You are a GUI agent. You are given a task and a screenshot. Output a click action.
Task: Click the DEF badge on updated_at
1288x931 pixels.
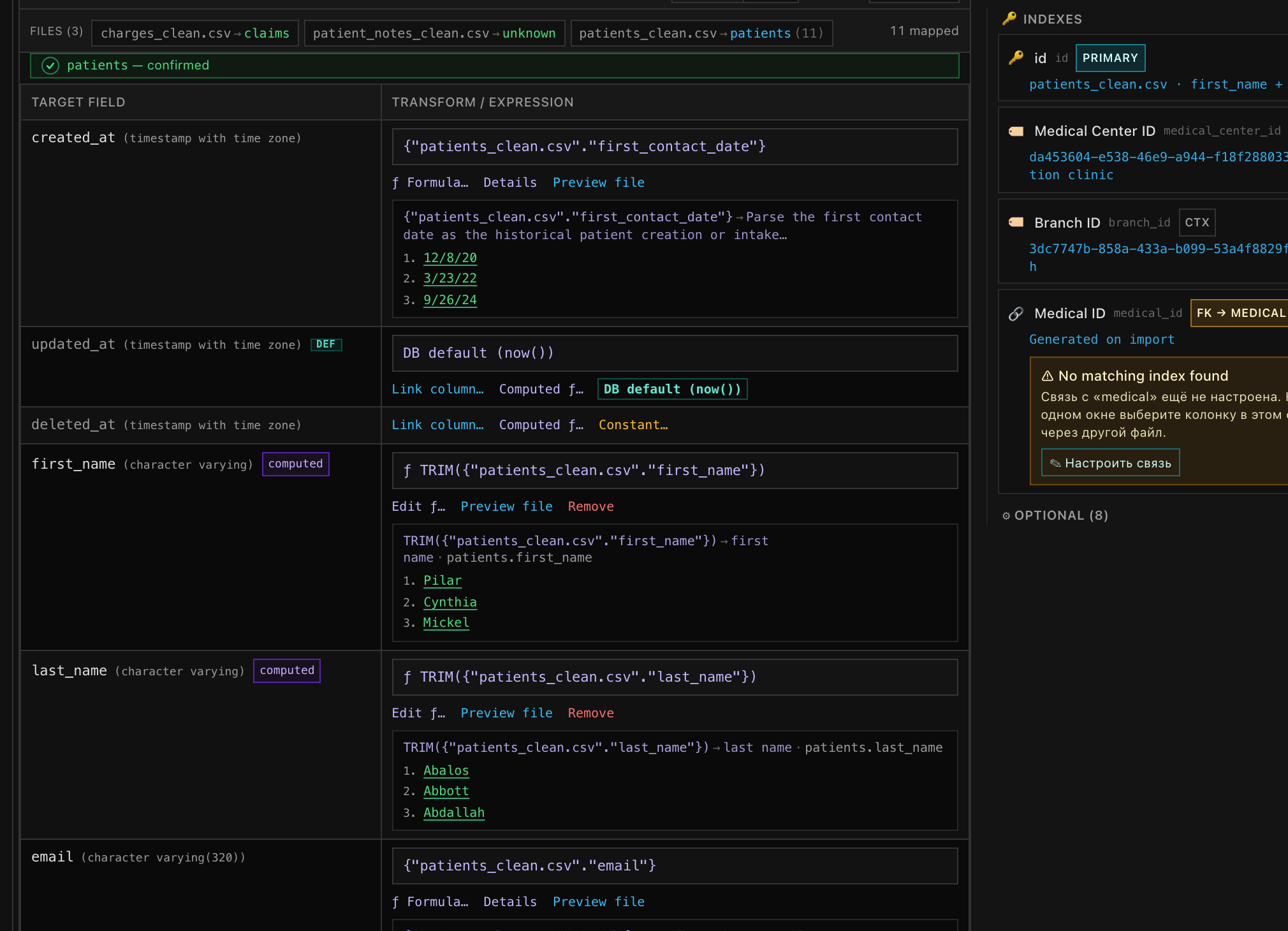326,344
